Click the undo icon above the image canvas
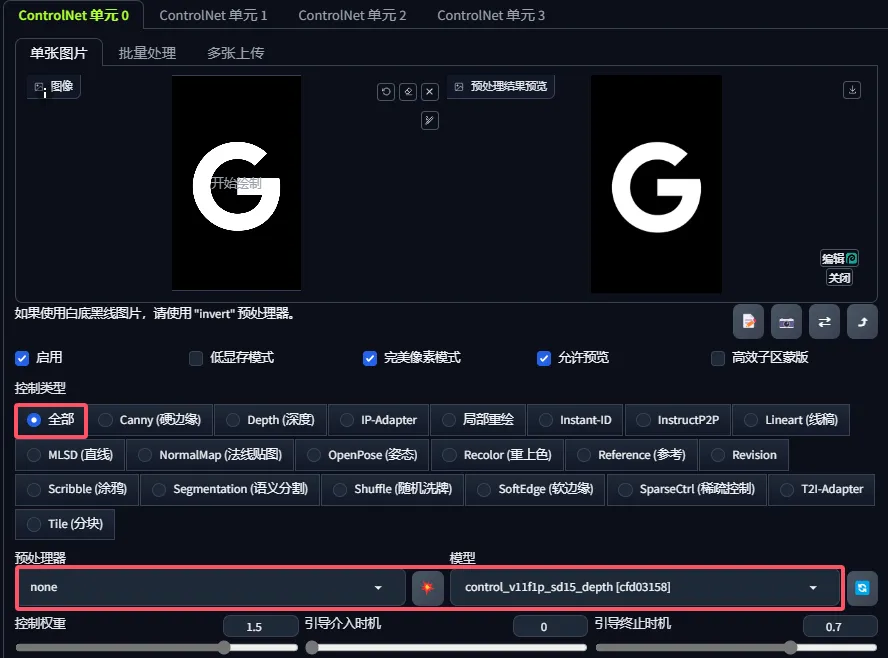This screenshot has width=888, height=658. pyautogui.click(x=386, y=92)
